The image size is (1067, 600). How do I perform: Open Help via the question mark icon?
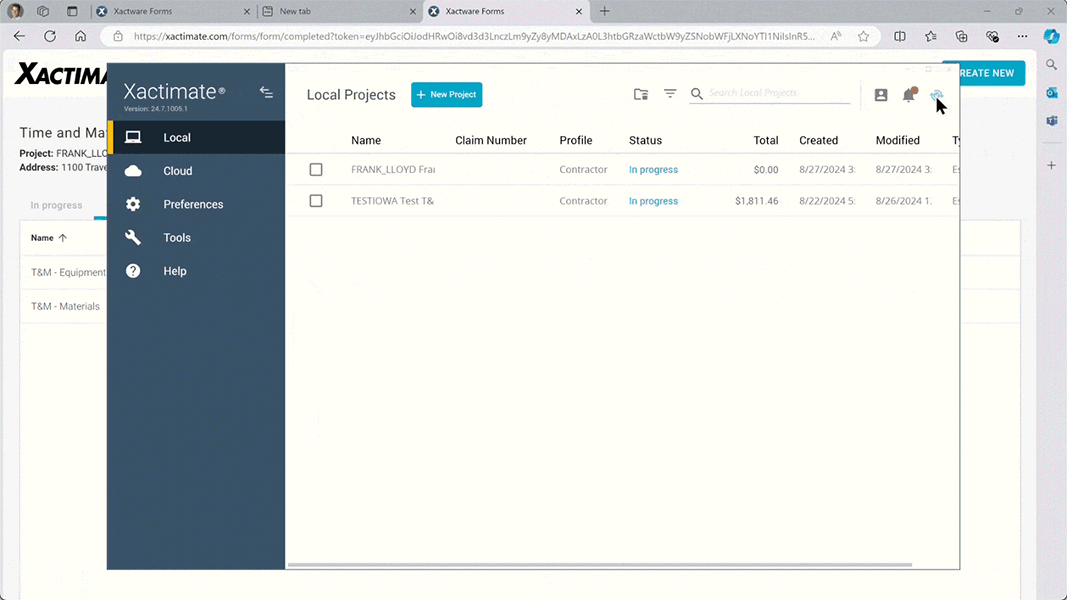coord(174,270)
